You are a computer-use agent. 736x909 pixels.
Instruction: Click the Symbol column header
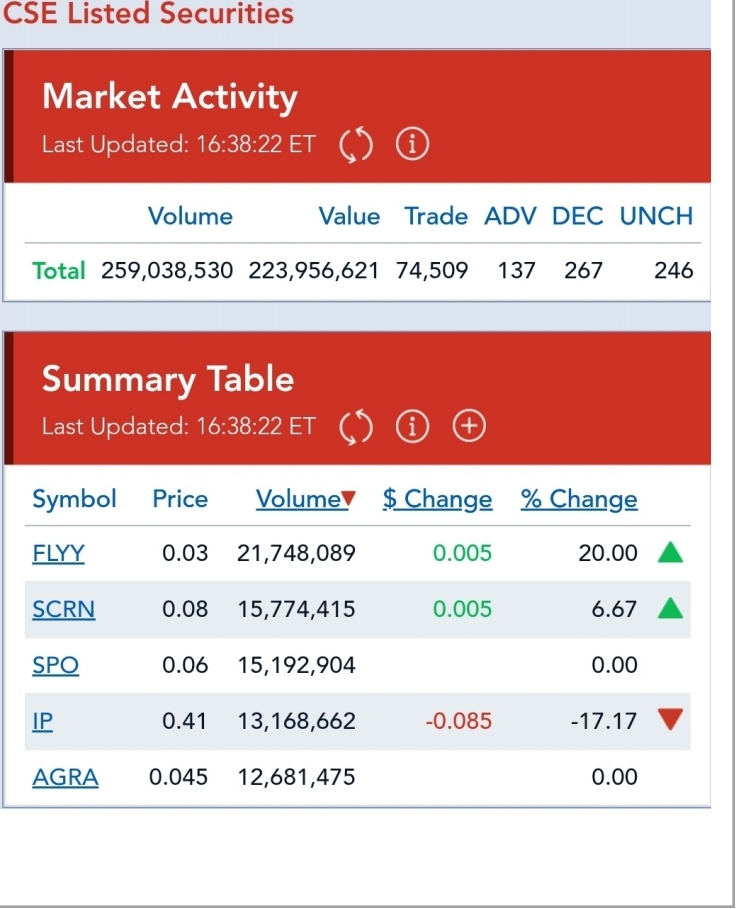[x=74, y=499]
